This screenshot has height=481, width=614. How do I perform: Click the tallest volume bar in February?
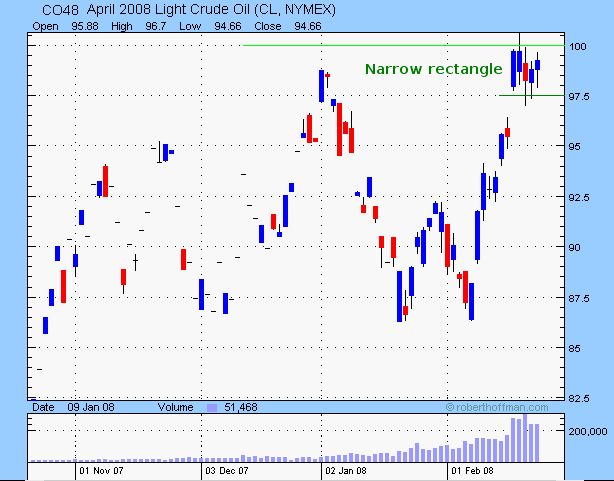[x=525, y=438]
